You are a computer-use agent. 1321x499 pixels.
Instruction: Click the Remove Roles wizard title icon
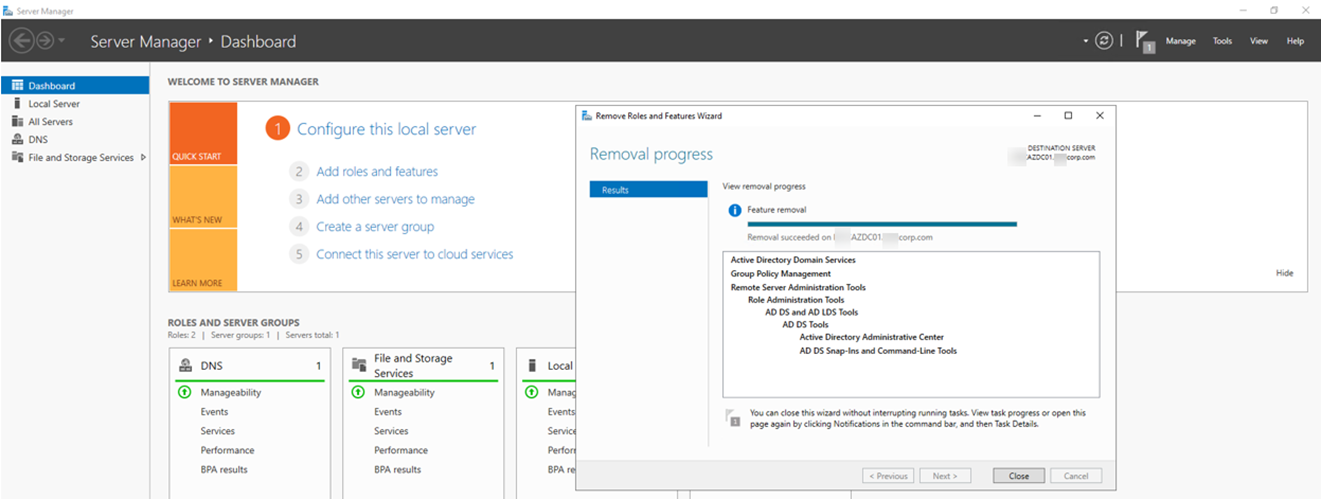point(586,116)
